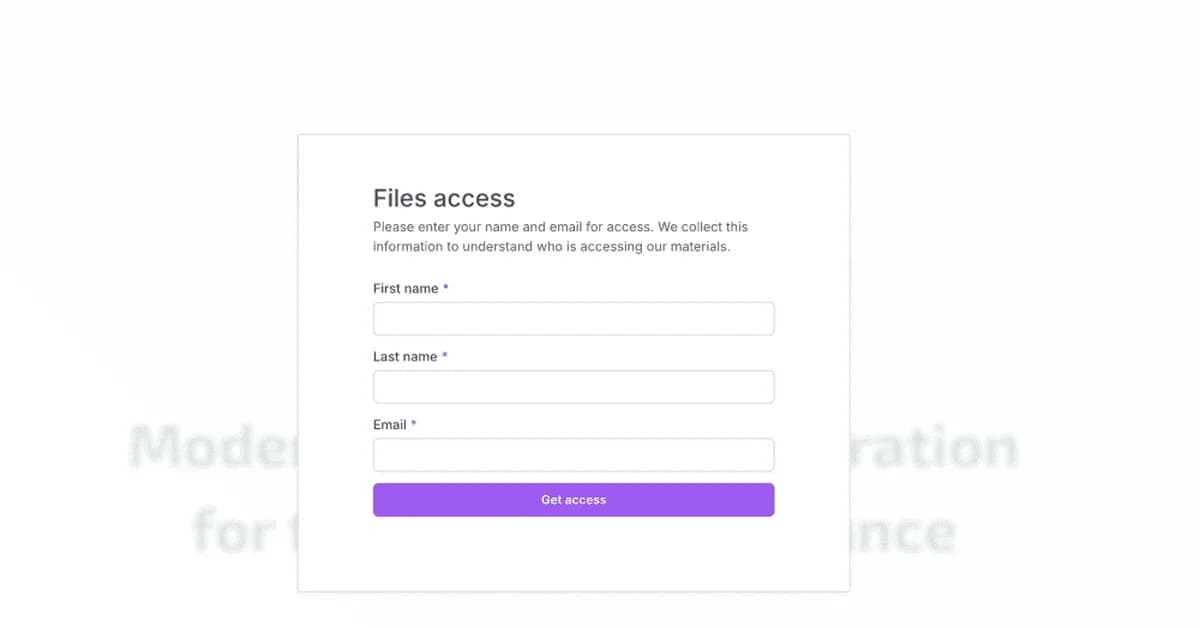
Task: Click the word 'materials' in the description
Action: pos(698,246)
